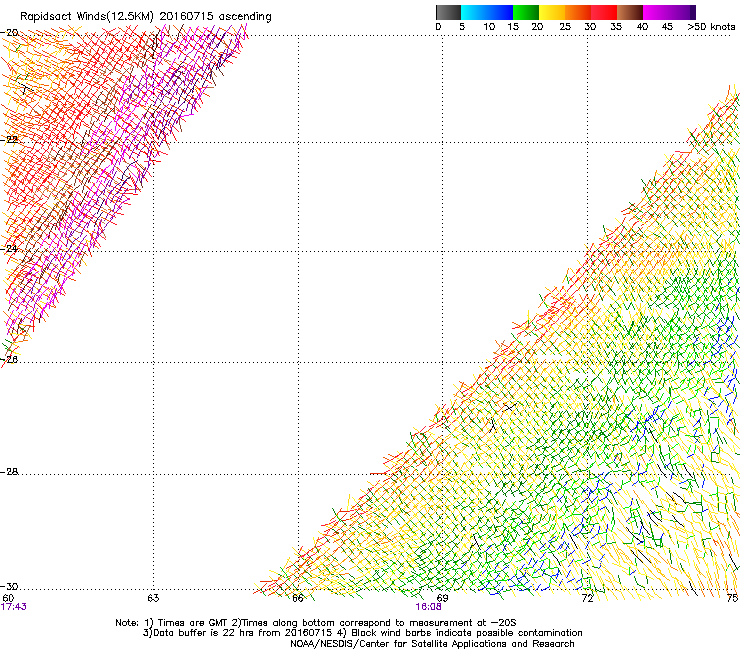The image size is (740, 650).
Task: Click the '-26' latitude axis label
Action: click(10, 360)
